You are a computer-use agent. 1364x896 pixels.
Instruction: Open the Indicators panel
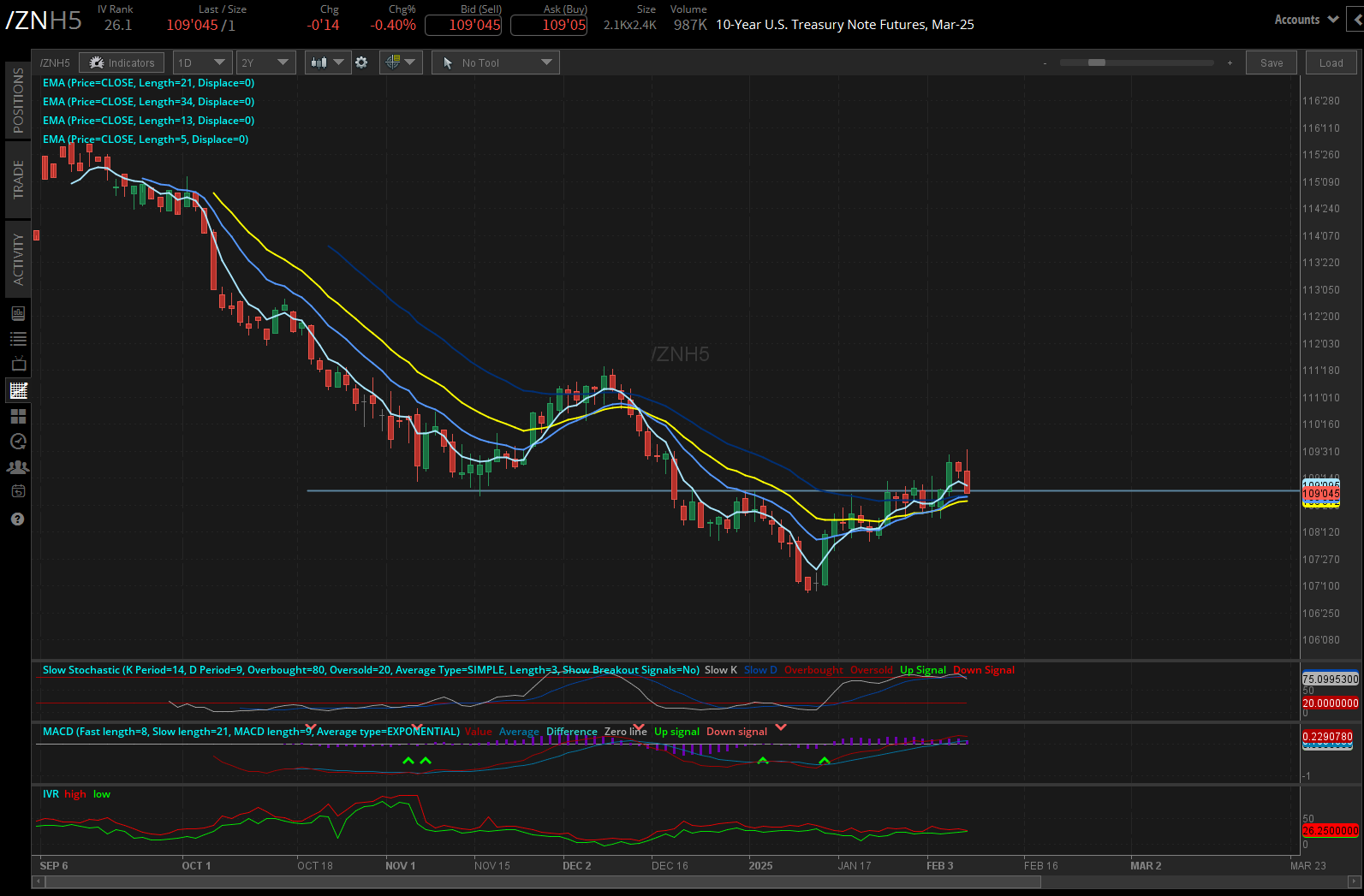pyautogui.click(x=122, y=62)
